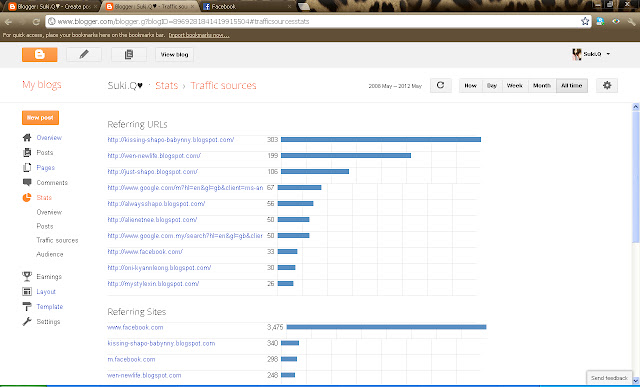The width and height of the screenshot is (640, 387).
Task: Select the Day time range
Action: click(x=492, y=85)
